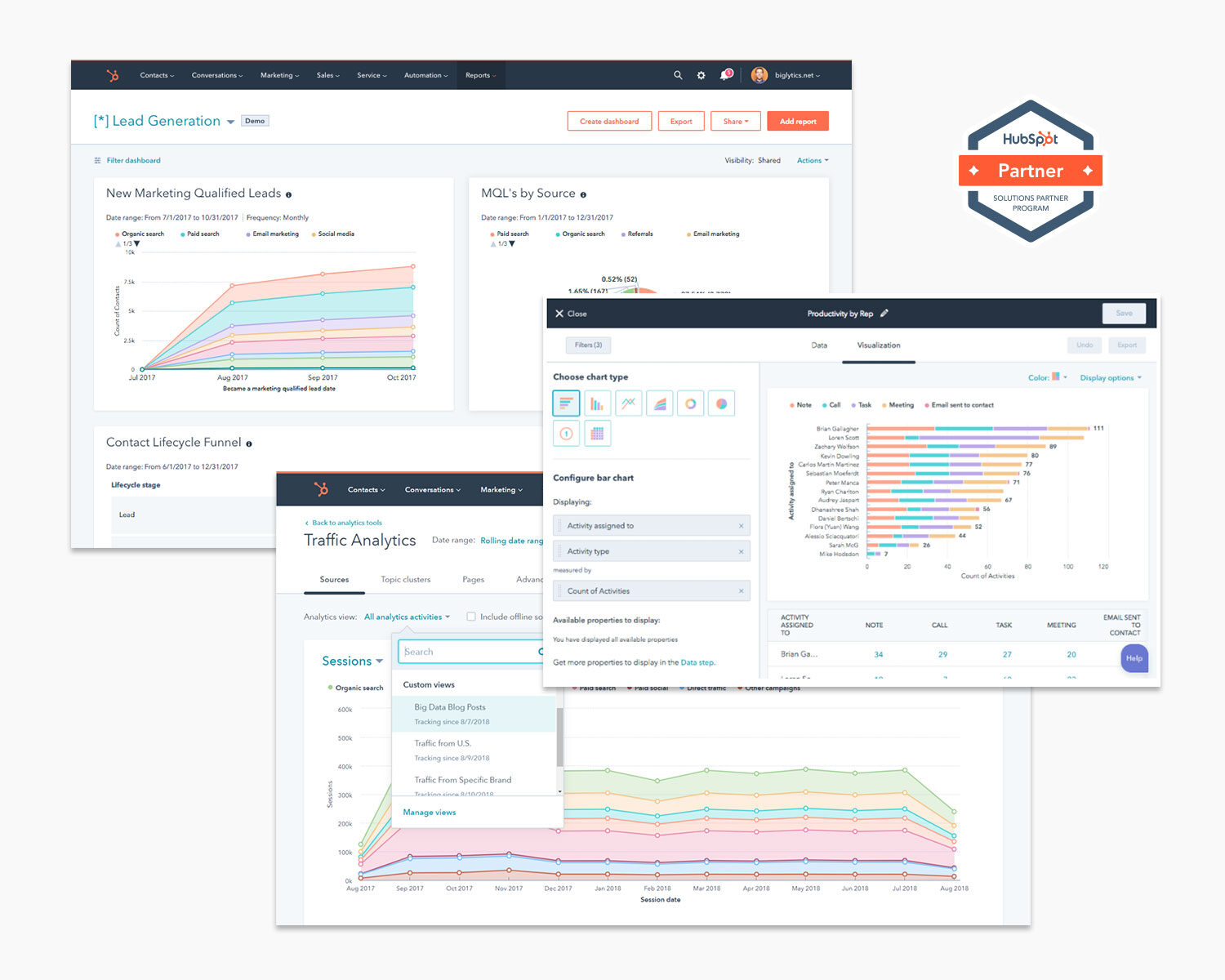1225x980 pixels.
Task: Toggle Email sent to contact legend item
Action: click(x=959, y=405)
